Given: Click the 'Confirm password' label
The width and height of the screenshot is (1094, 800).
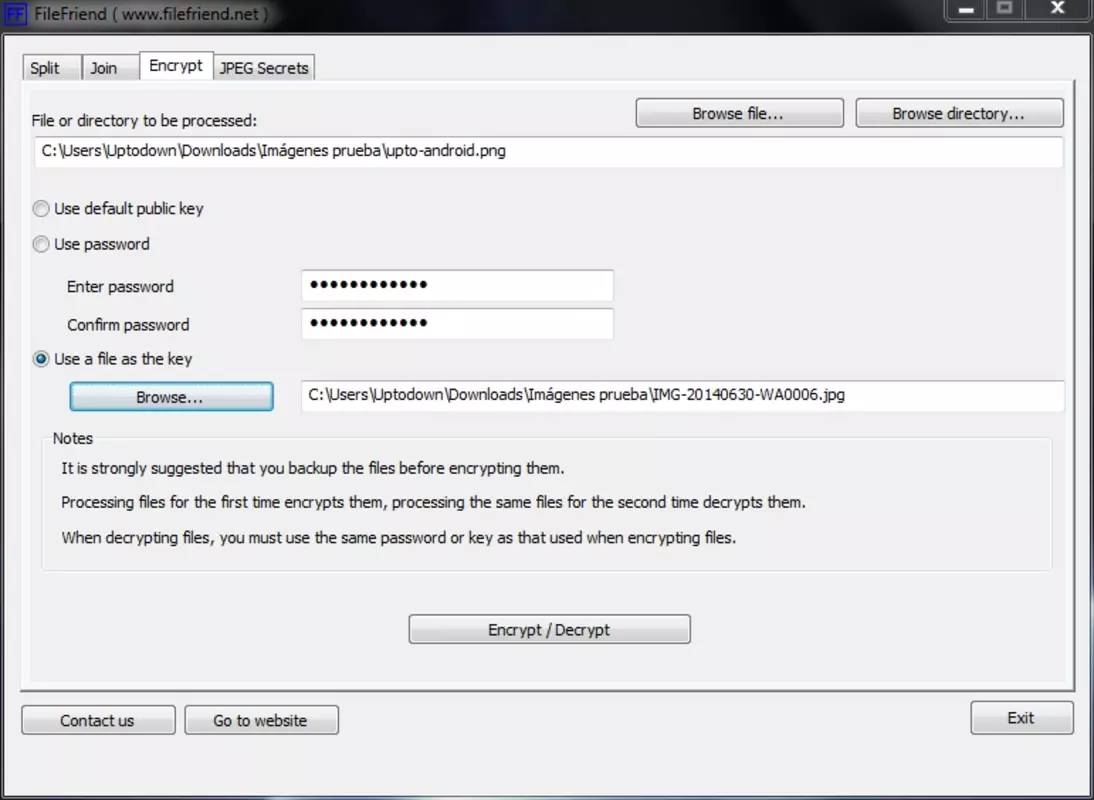Looking at the screenshot, I should [128, 325].
